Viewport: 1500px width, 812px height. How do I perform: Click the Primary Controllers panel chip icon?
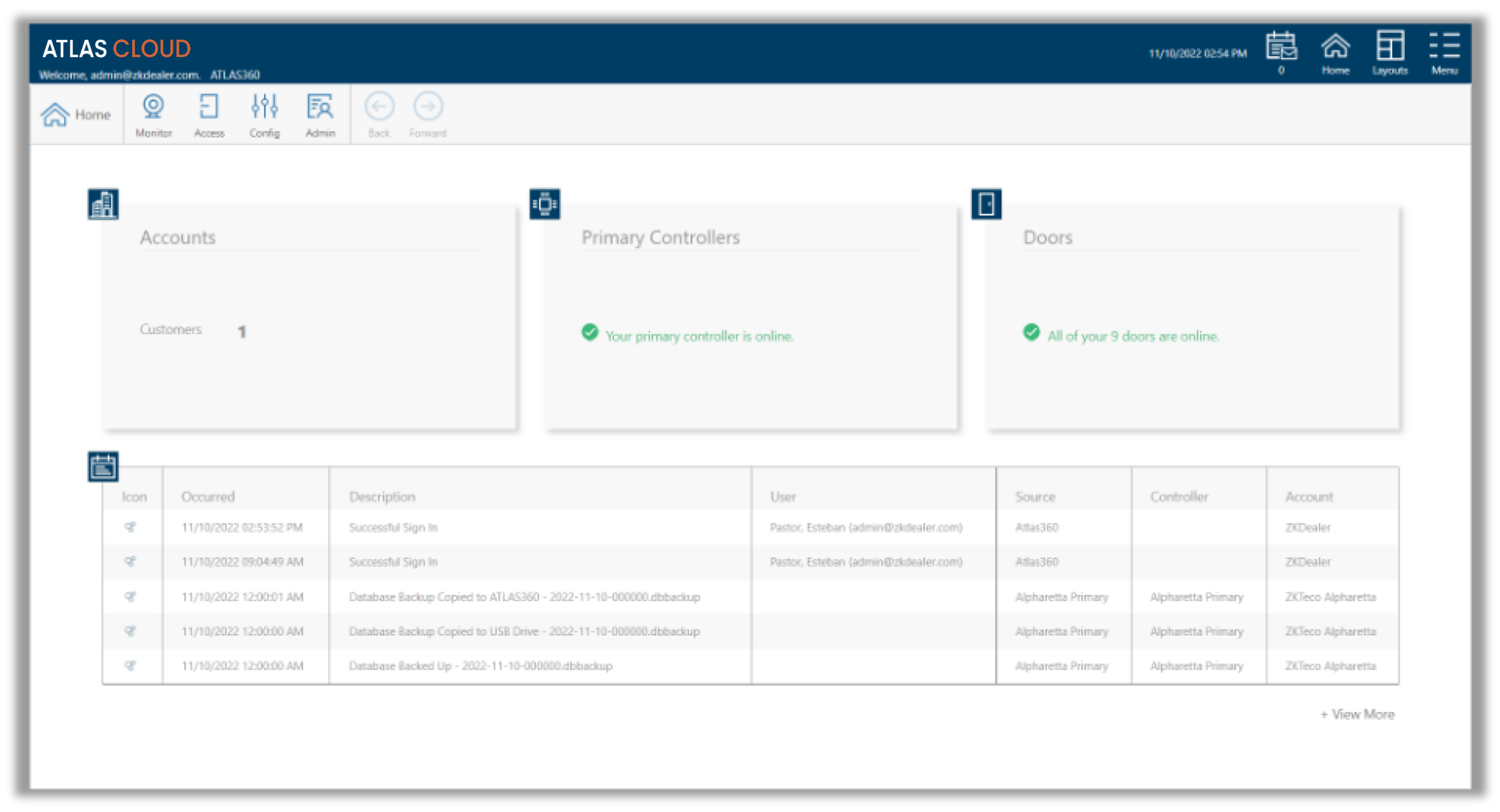tap(545, 203)
